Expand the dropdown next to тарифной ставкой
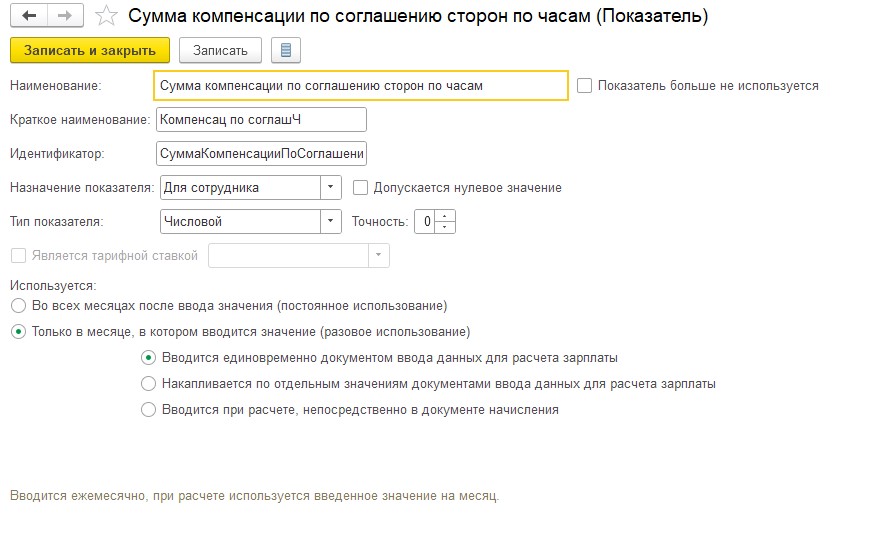The width and height of the screenshot is (874, 537). [x=378, y=255]
